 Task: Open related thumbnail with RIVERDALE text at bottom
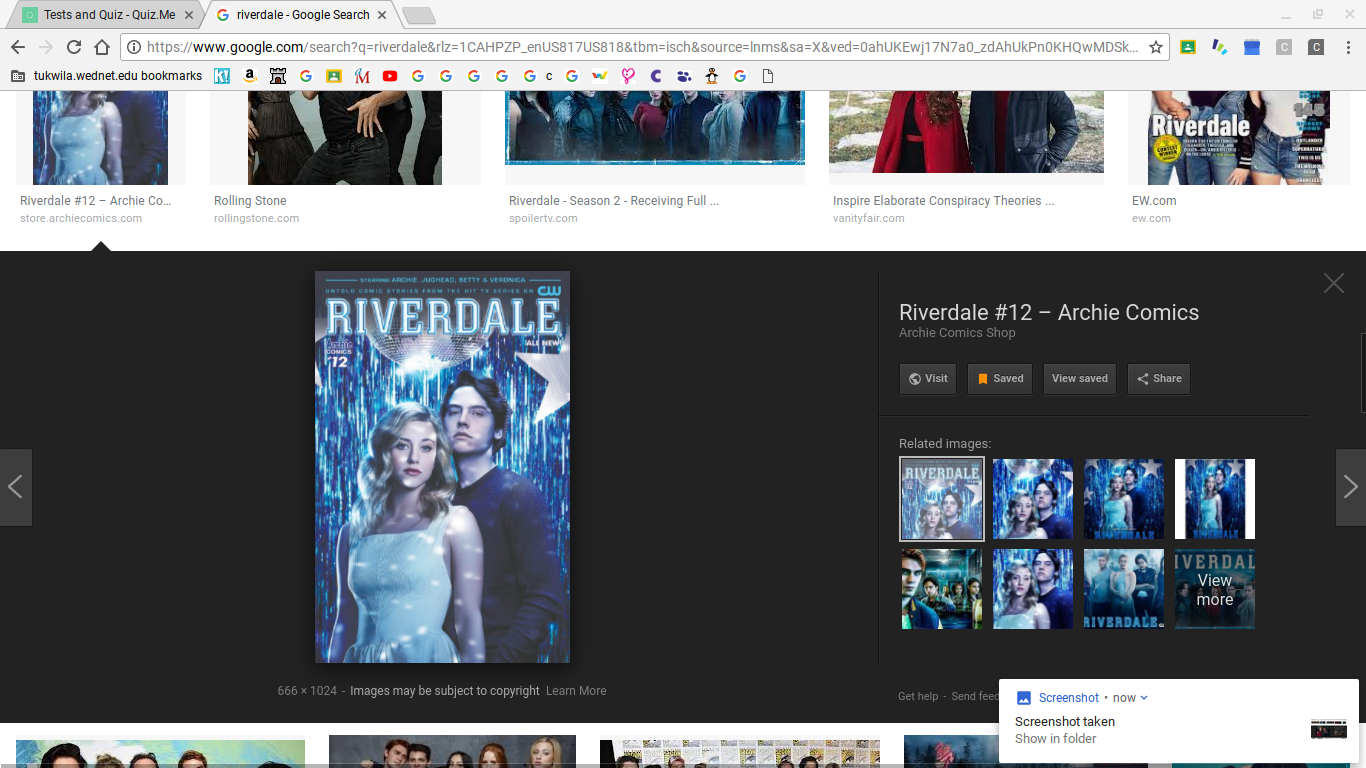(1124, 589)
